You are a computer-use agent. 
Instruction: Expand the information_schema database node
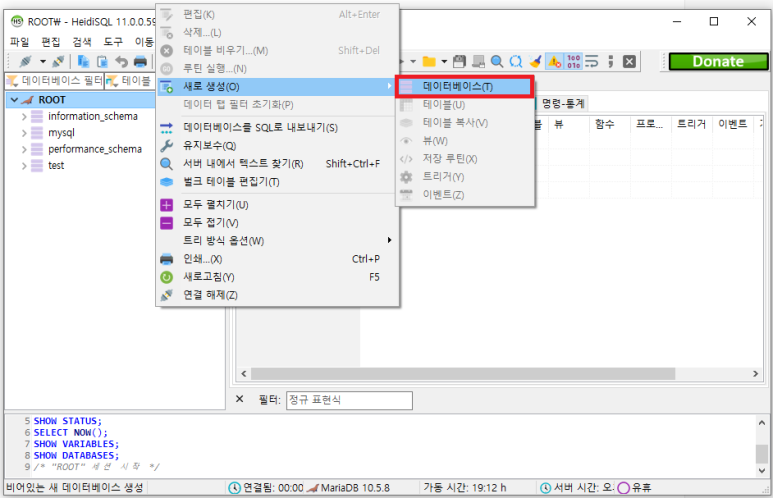tap(24, 117)
